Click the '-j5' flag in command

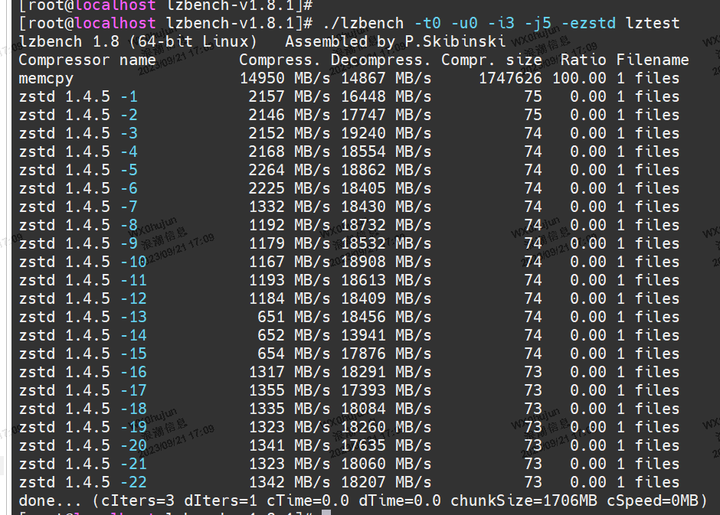538,23
